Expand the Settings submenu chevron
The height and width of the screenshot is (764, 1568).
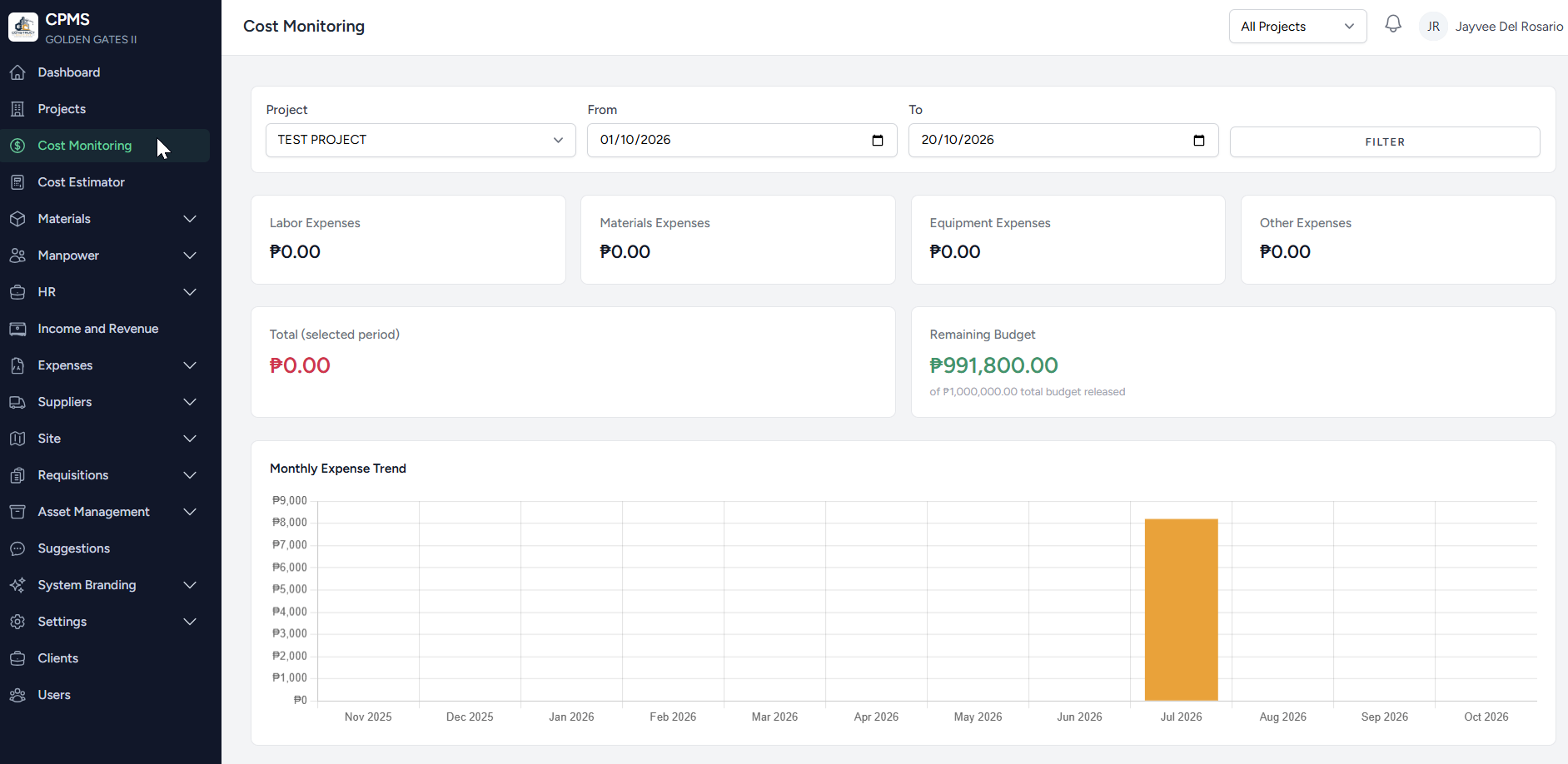click(x=190, y=622)
